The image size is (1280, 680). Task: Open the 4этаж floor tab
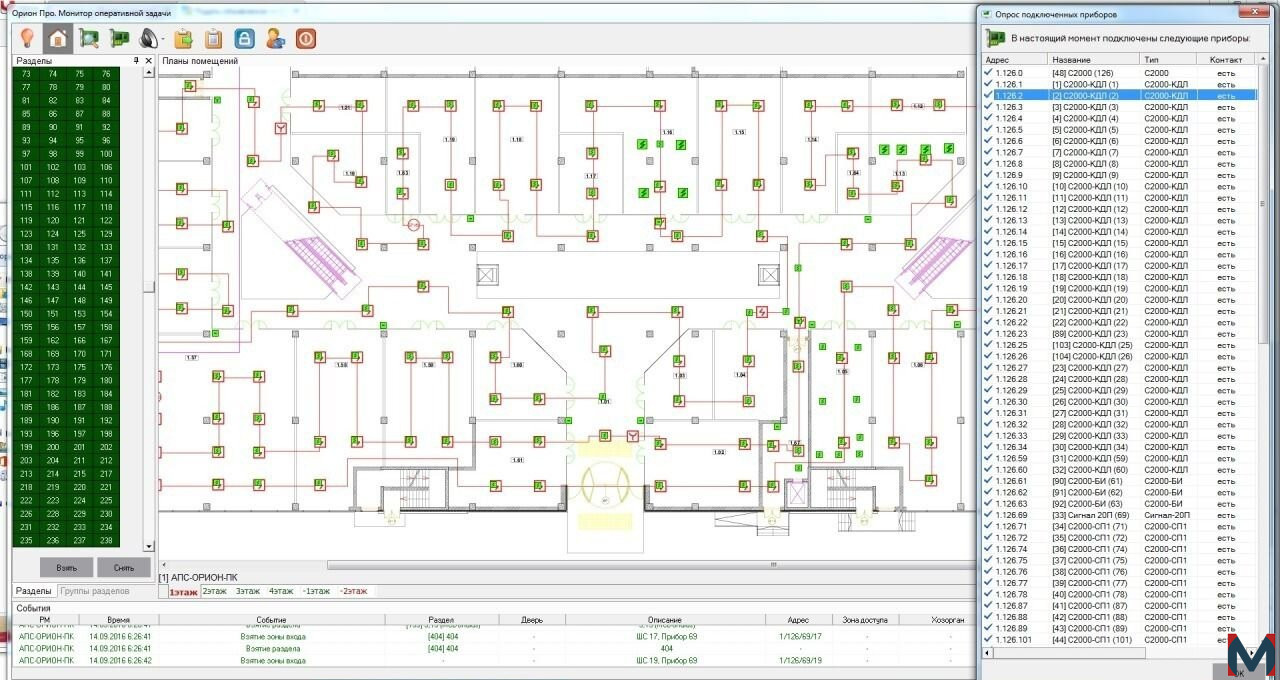pos(281,592)
